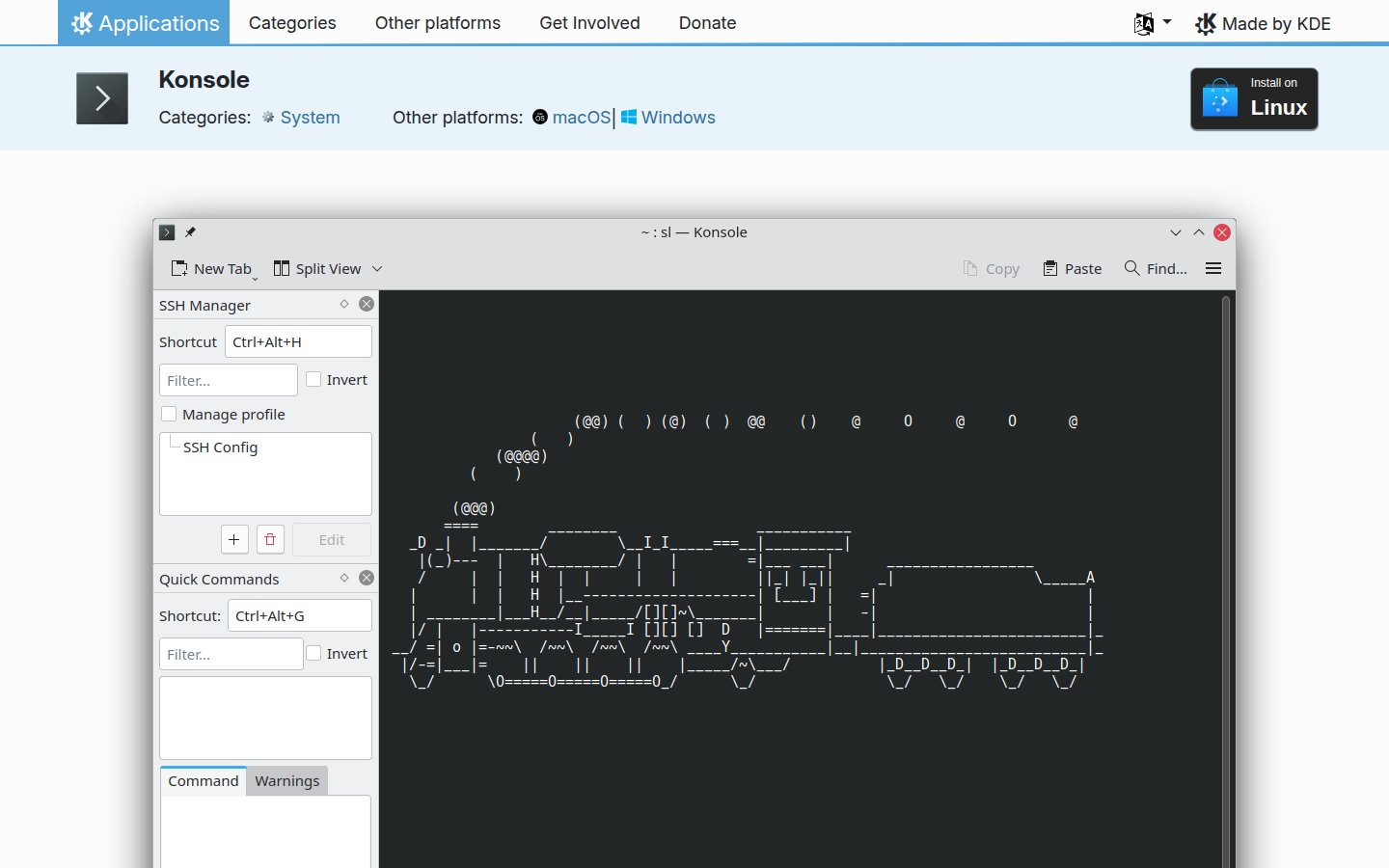The image size is (1389, 868).
Task: Select the SSH Config tree item
Action: pos(220,448)
